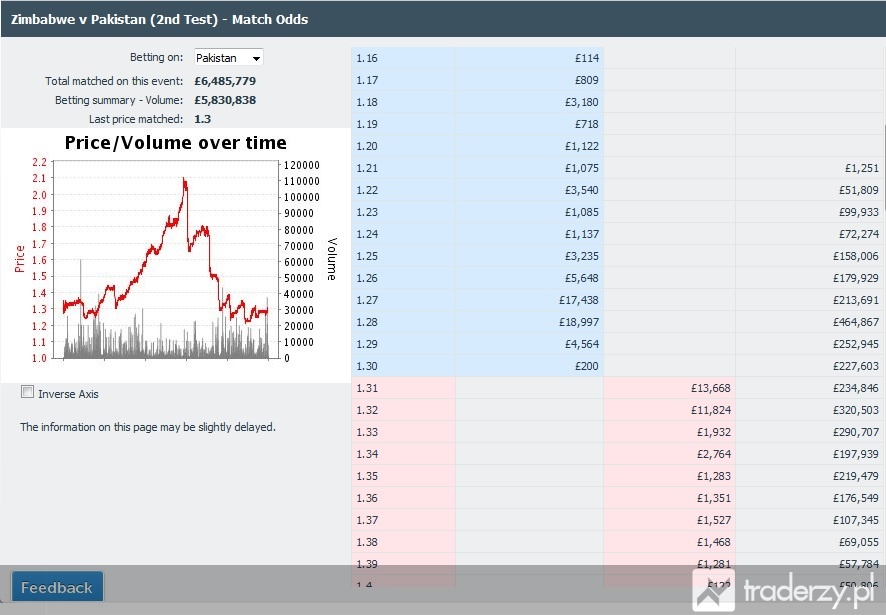Click the traderzy.pl logo icon
The width and height of the screenshot is (886, 615).
click(x=714, y=591)
